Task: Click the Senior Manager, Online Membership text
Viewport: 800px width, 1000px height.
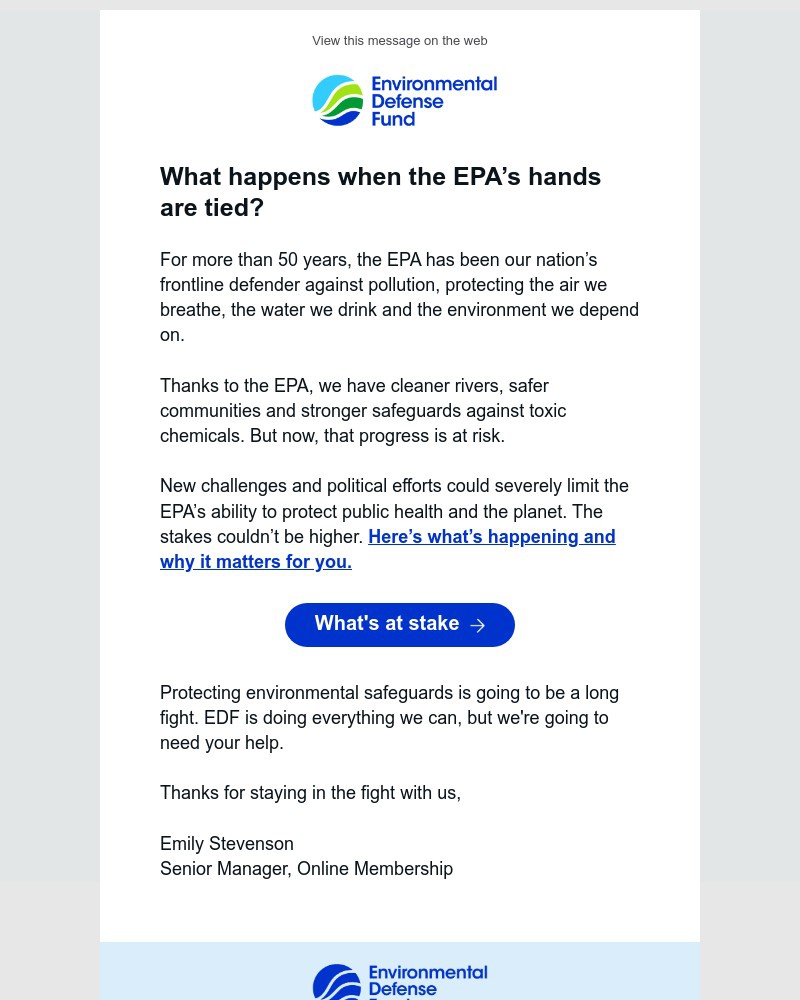Action: tap(306, 869)
